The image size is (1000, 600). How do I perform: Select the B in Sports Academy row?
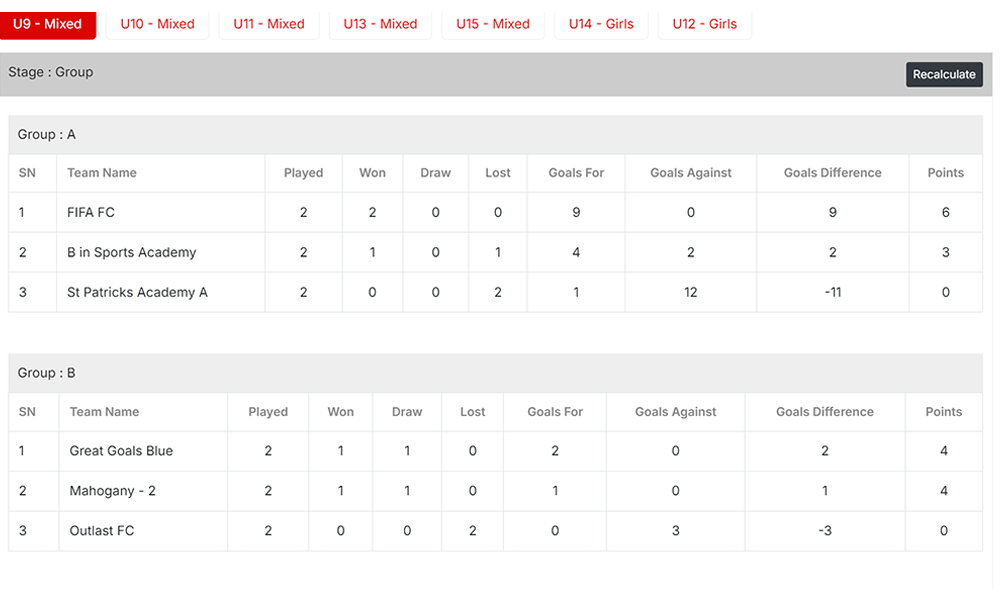click(131, 252)
